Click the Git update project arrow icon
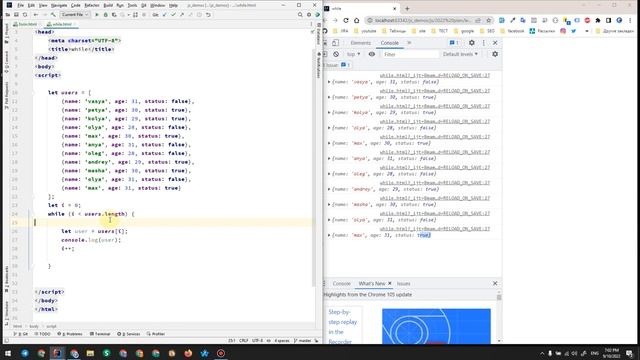The height and width of the screenshot is (360, 640). coord(164,15)
